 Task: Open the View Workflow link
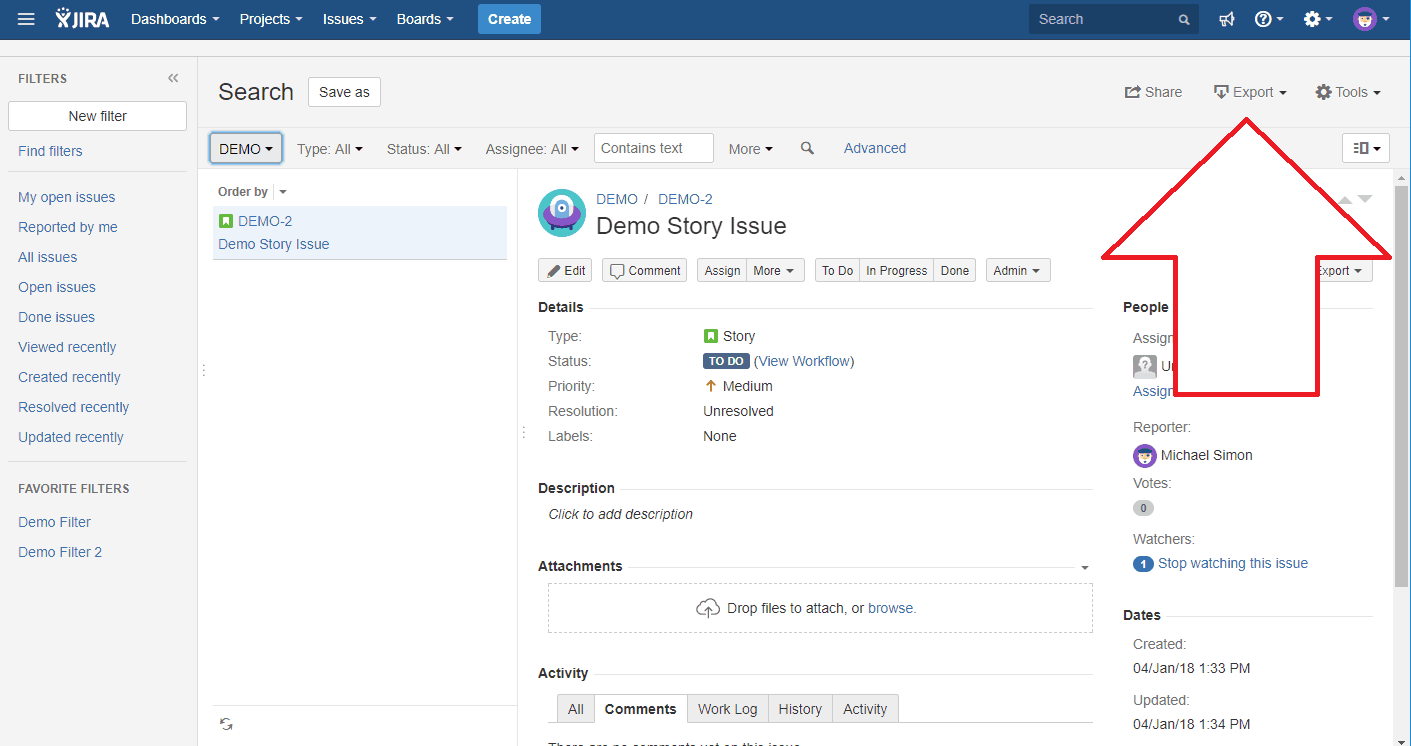click(804, 360)
